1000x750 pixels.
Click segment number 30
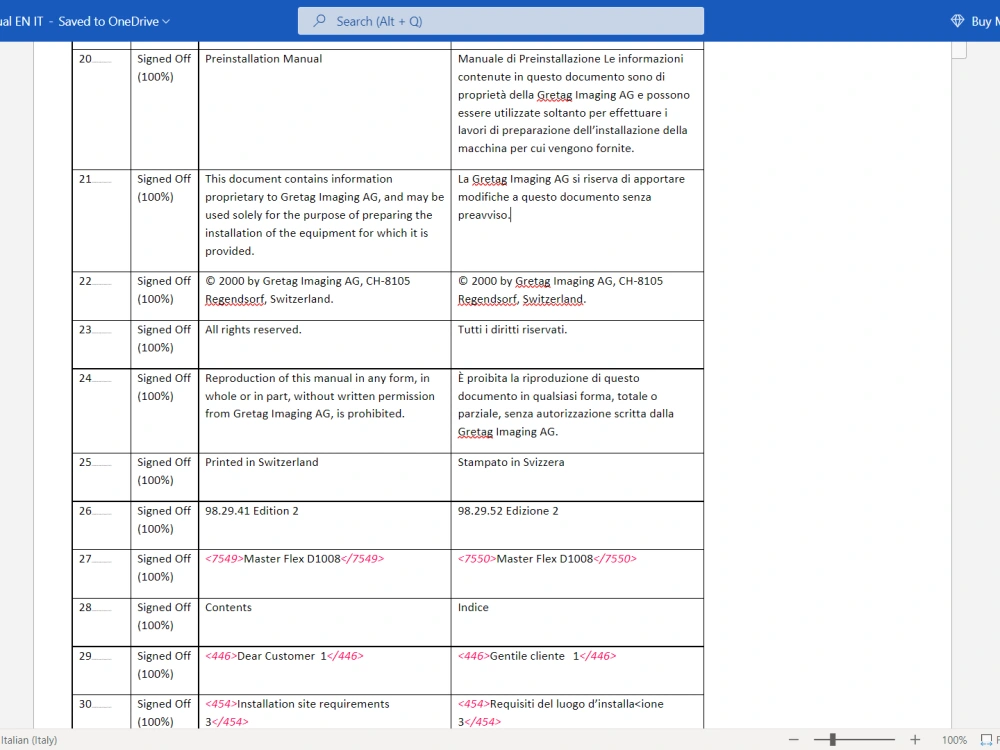[x=85, y=704]
